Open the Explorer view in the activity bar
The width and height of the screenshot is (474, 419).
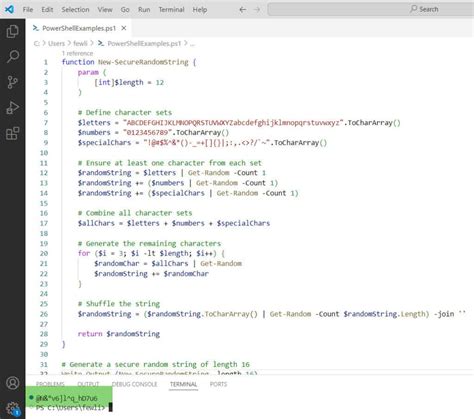click(x=12, y=31)
